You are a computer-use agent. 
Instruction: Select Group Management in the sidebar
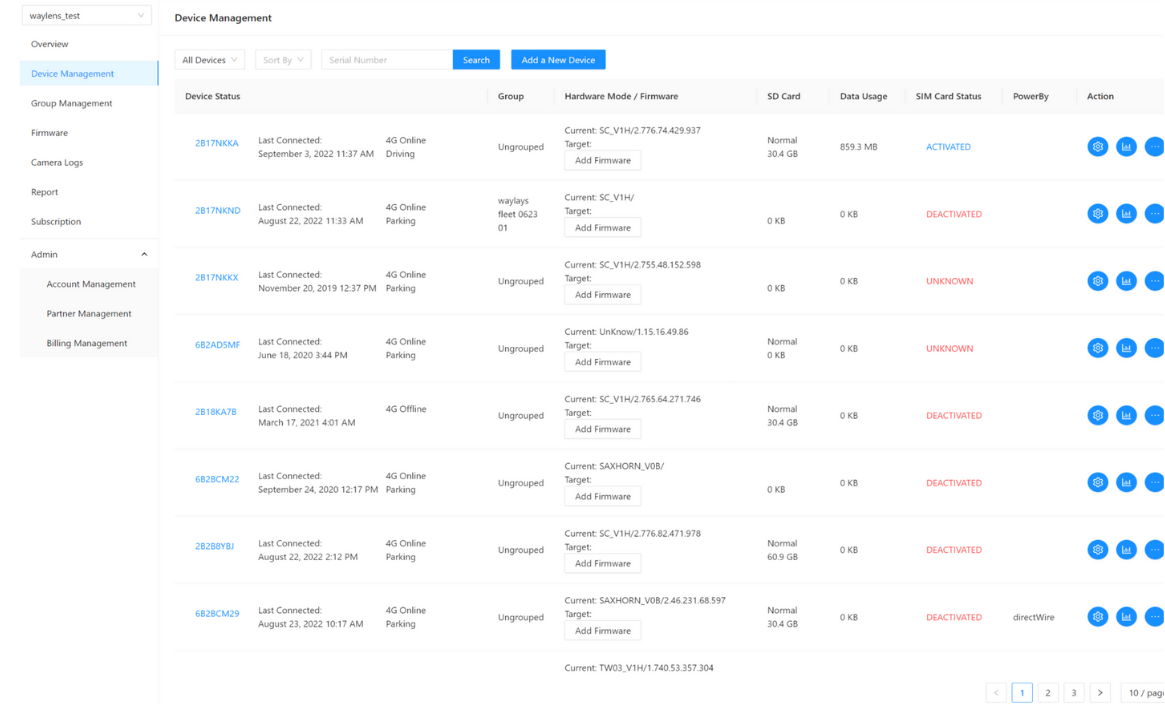71,103
